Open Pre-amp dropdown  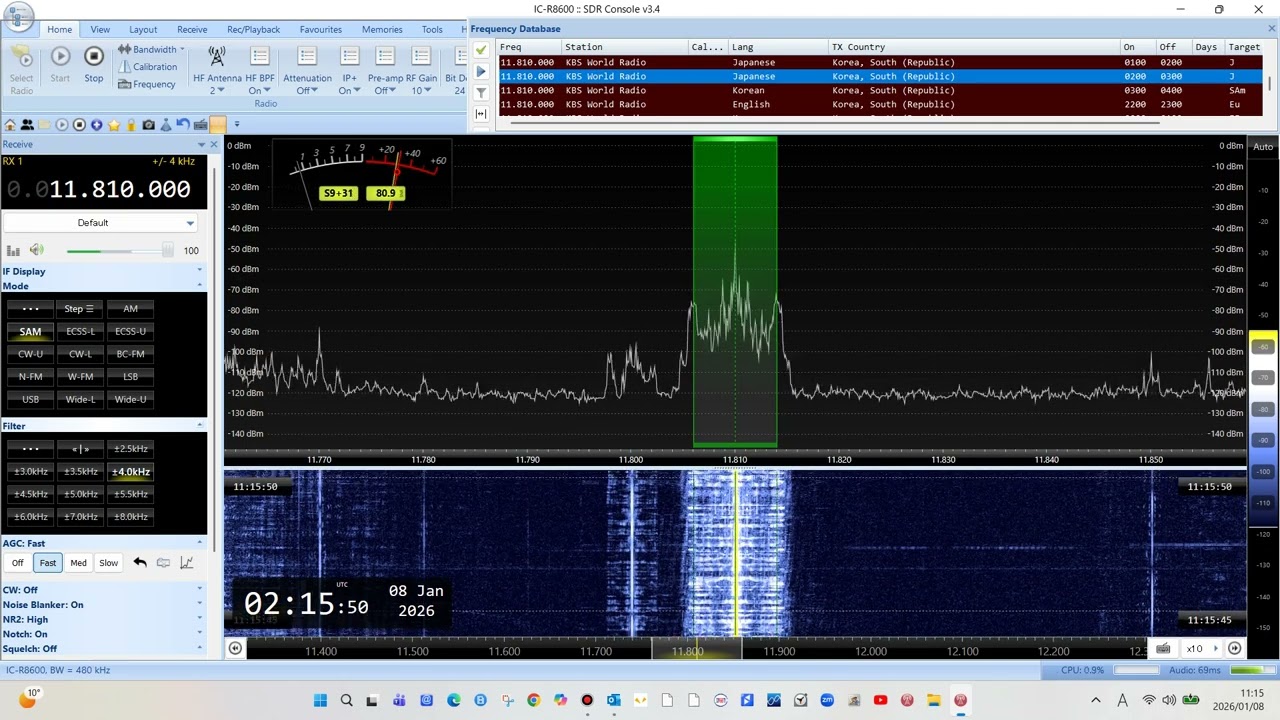click(x=385, y=69)
